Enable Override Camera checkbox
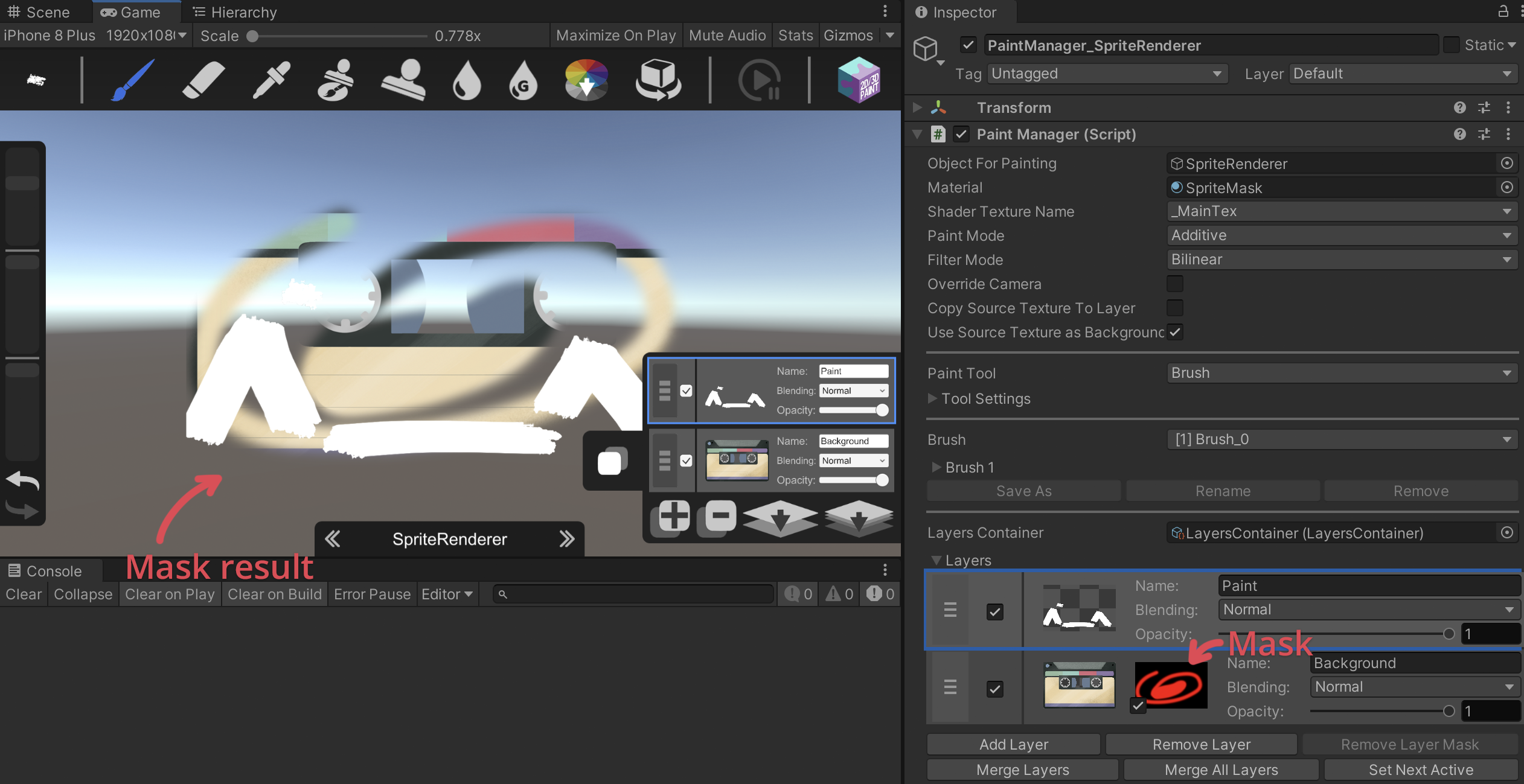This screenshot has width=1524, height=784. [1175, 284]
